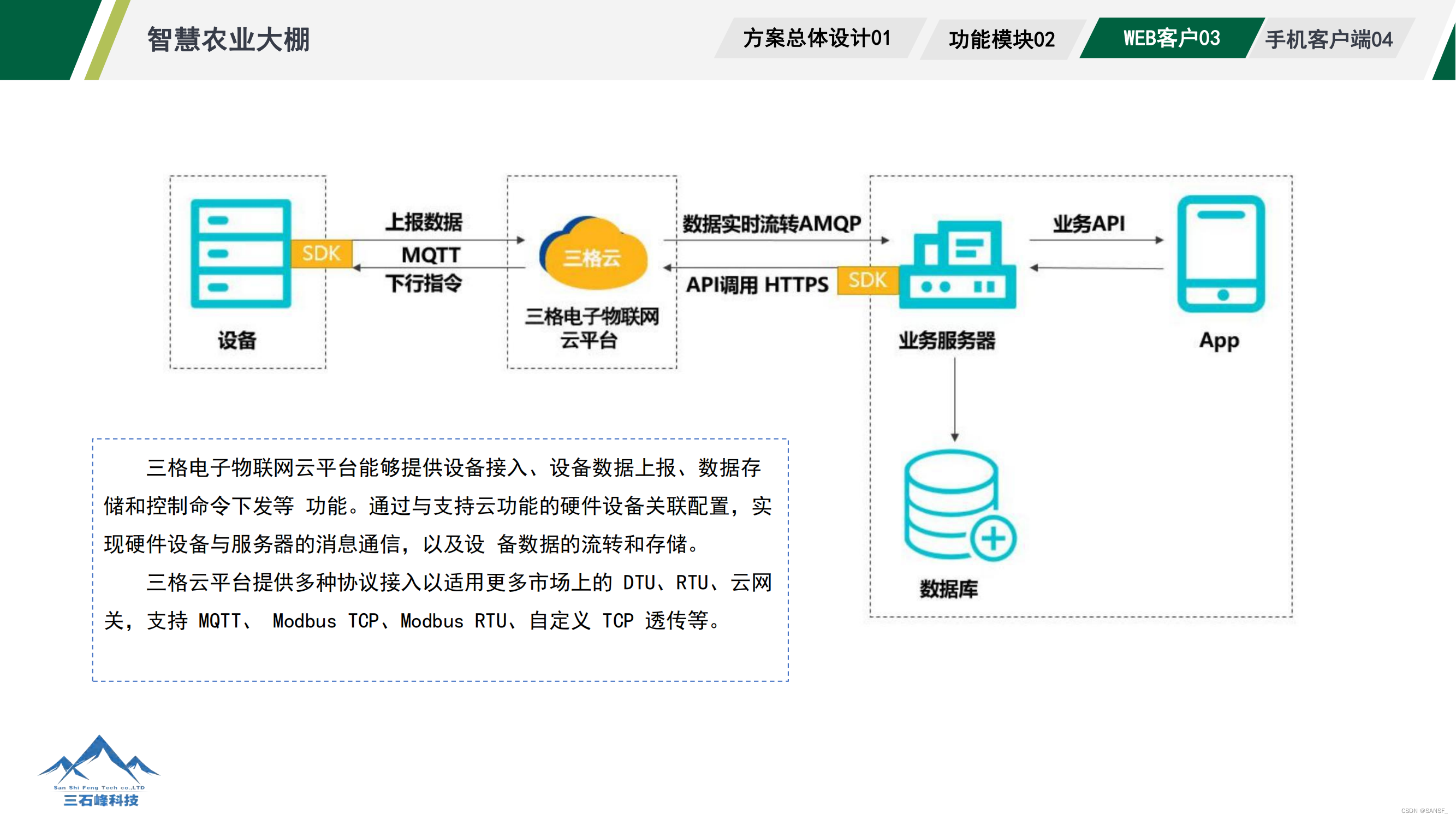Click the platform description text box
Viewport: 1456px width, 819px height.
439,560
